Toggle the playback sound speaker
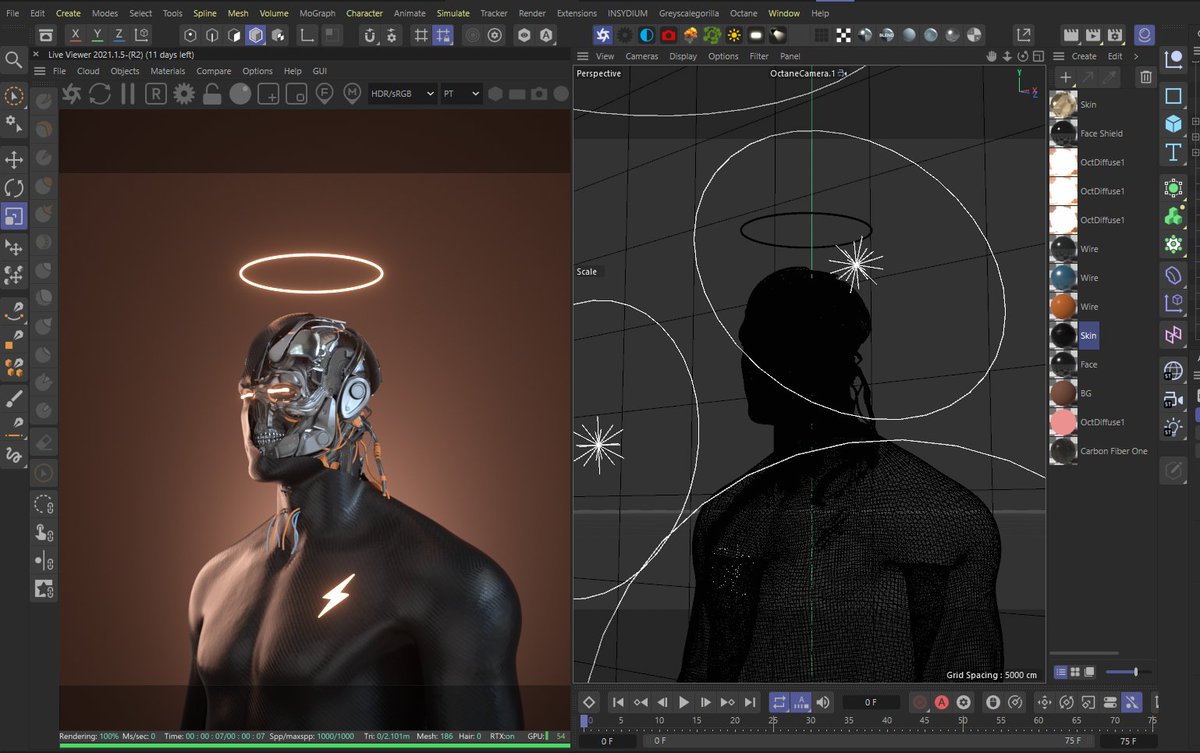The width and height of the screenshot is (1200, 753). [823, 703]
